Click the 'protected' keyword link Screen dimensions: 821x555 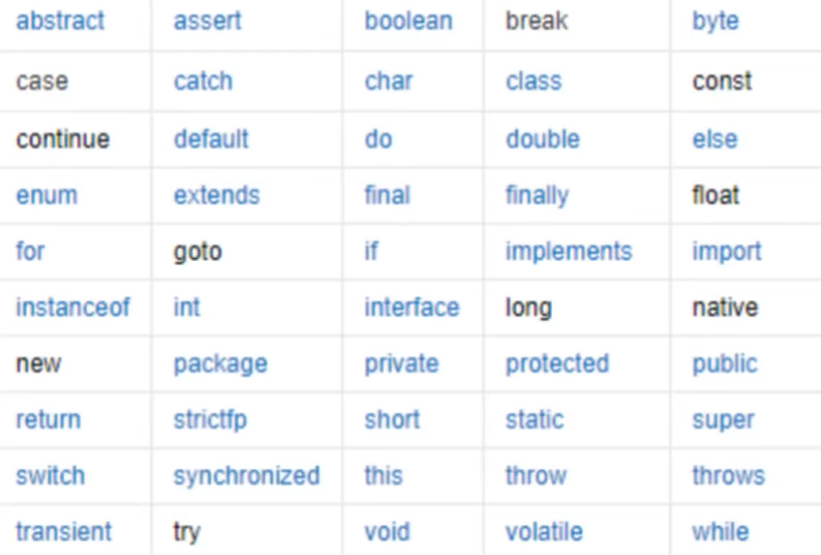[557, 364]
